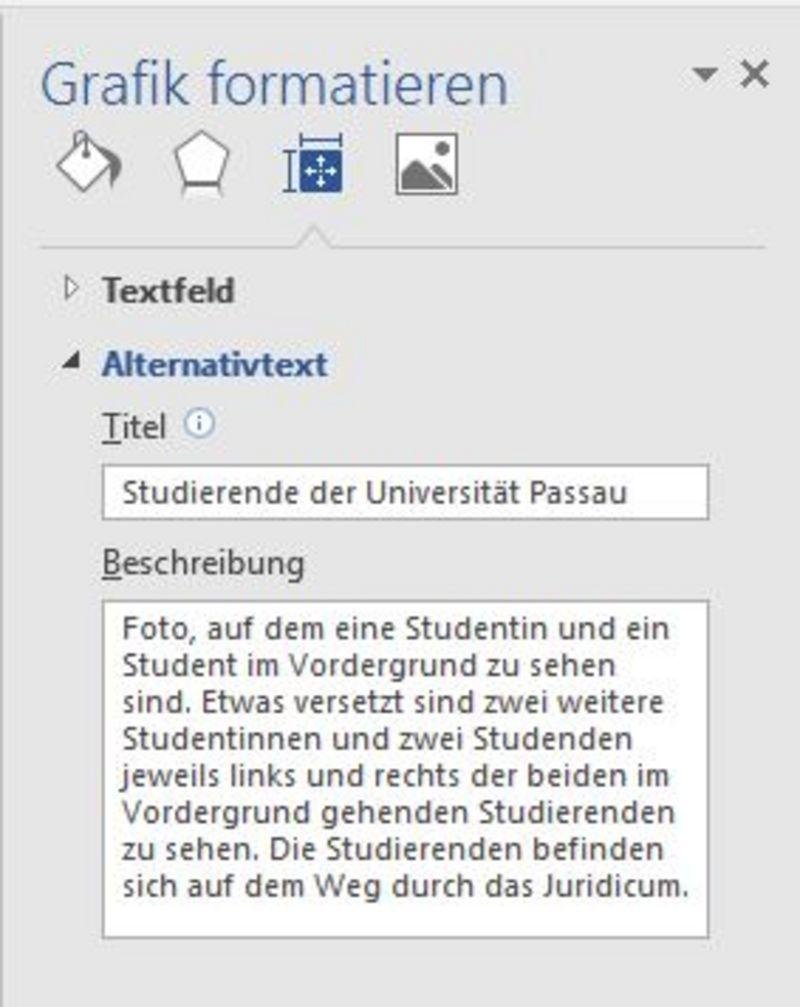Click the info icon beside Titel
The image size is (800, 1007).
(200, 424)
